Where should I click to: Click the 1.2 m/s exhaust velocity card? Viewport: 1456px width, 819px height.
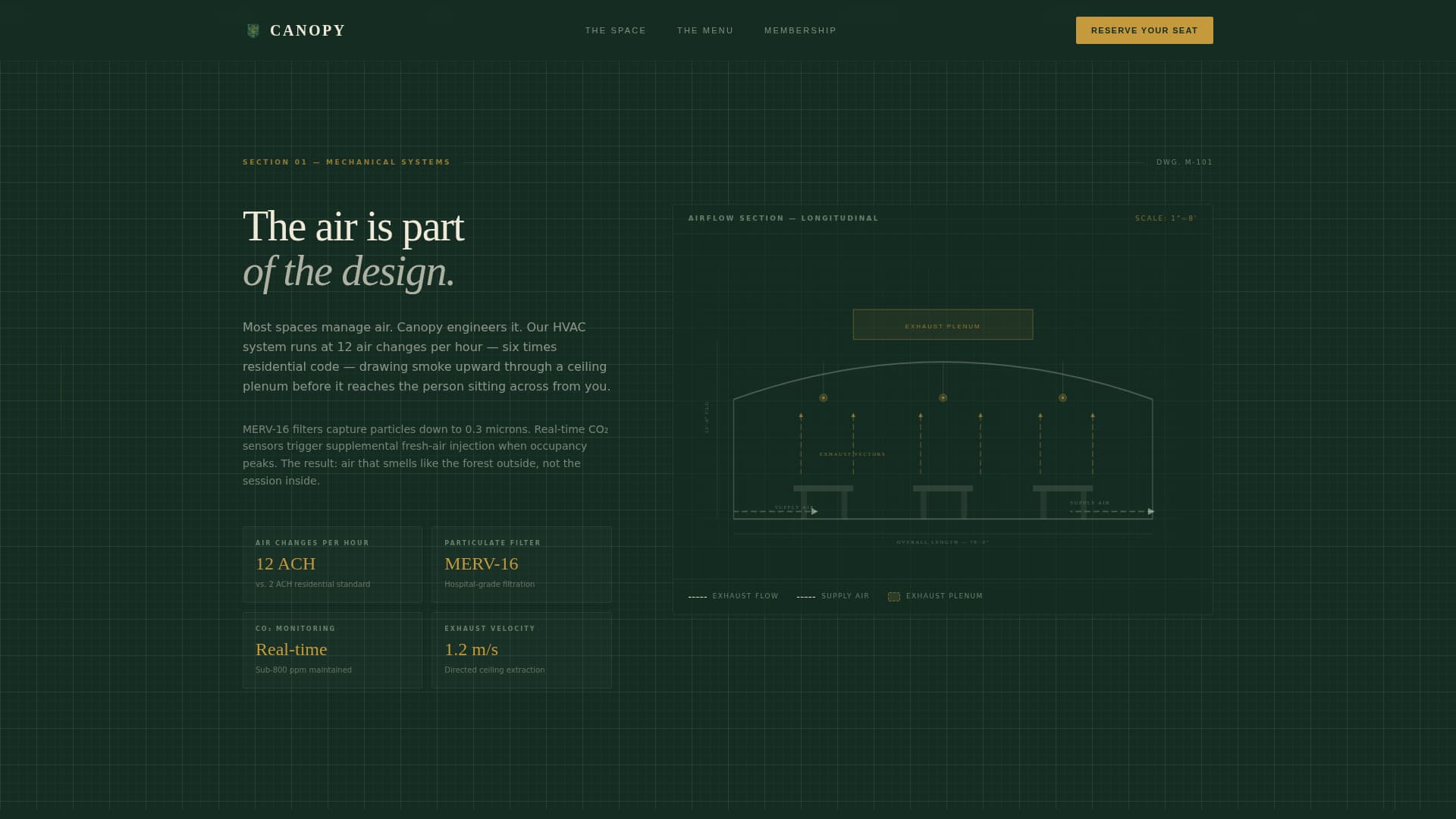pos(522,650)
